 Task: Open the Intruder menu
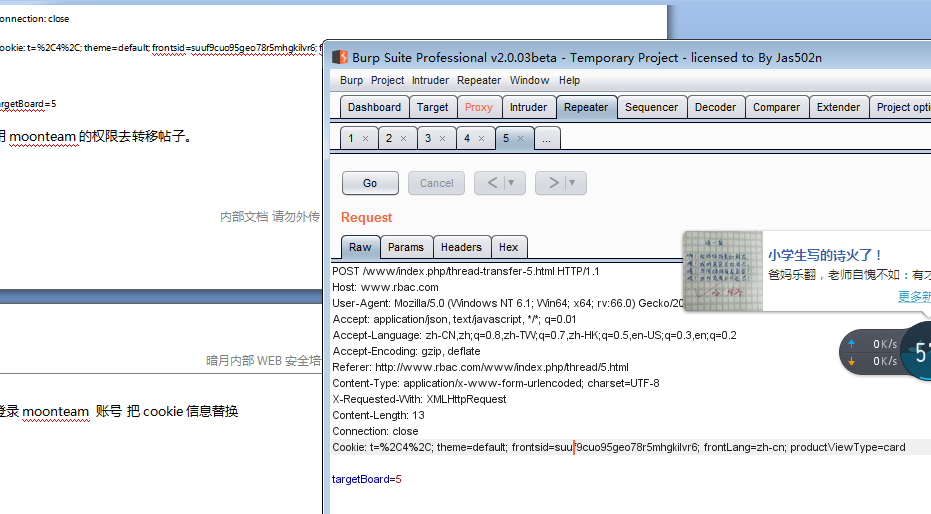[430, 80]
